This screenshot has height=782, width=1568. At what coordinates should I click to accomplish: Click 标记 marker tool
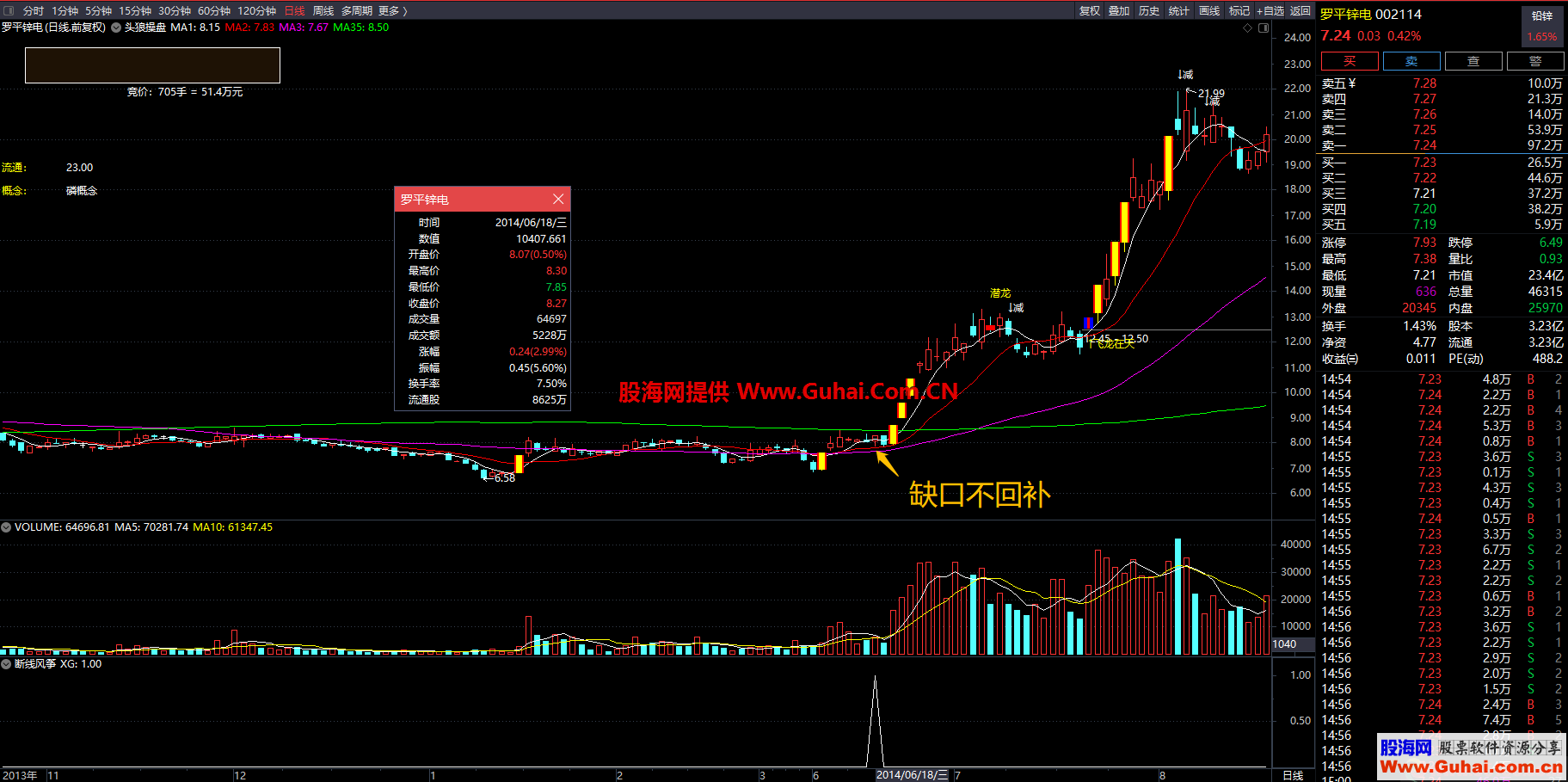[1239, 11]
